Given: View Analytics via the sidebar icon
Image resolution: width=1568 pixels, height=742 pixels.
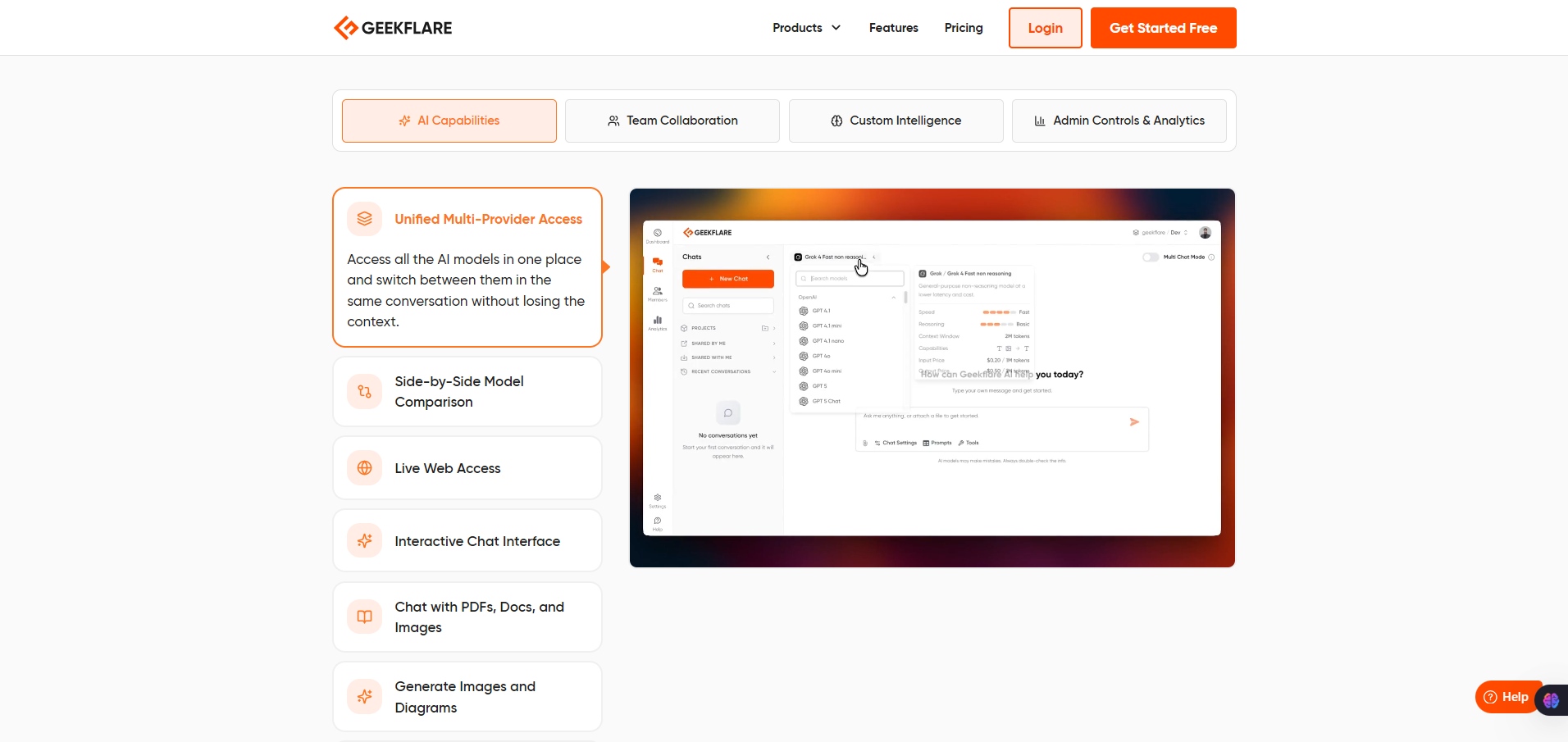Looking at the screenshot, I should 657,319.
